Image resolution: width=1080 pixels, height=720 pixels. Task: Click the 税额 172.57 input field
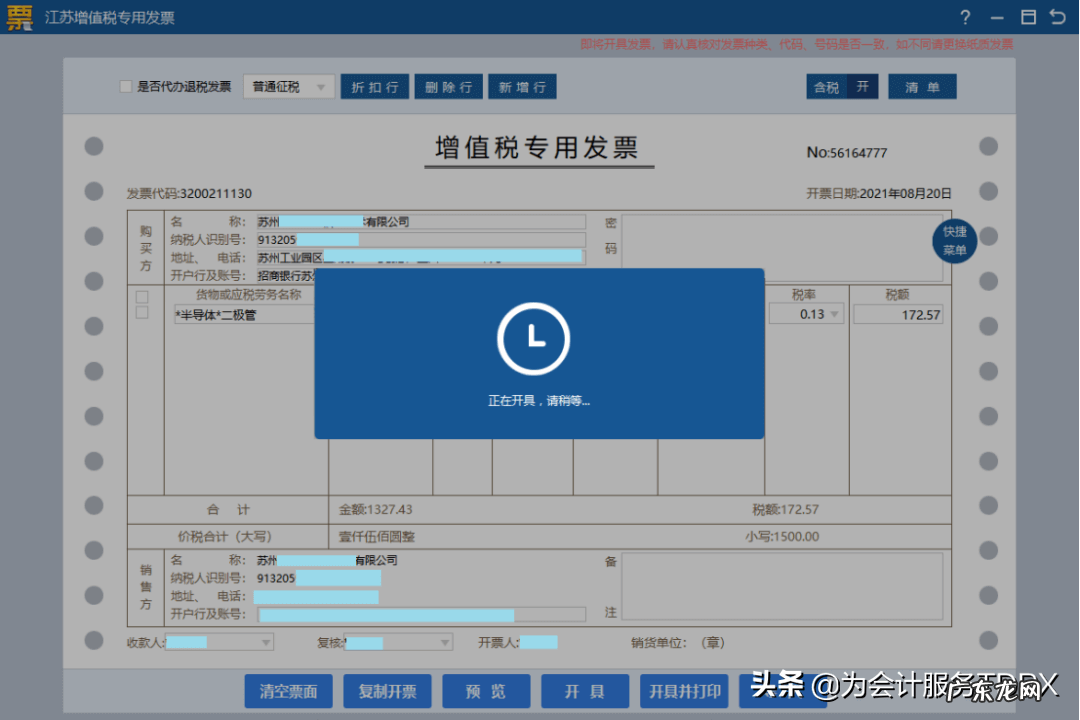click(898, 315)
